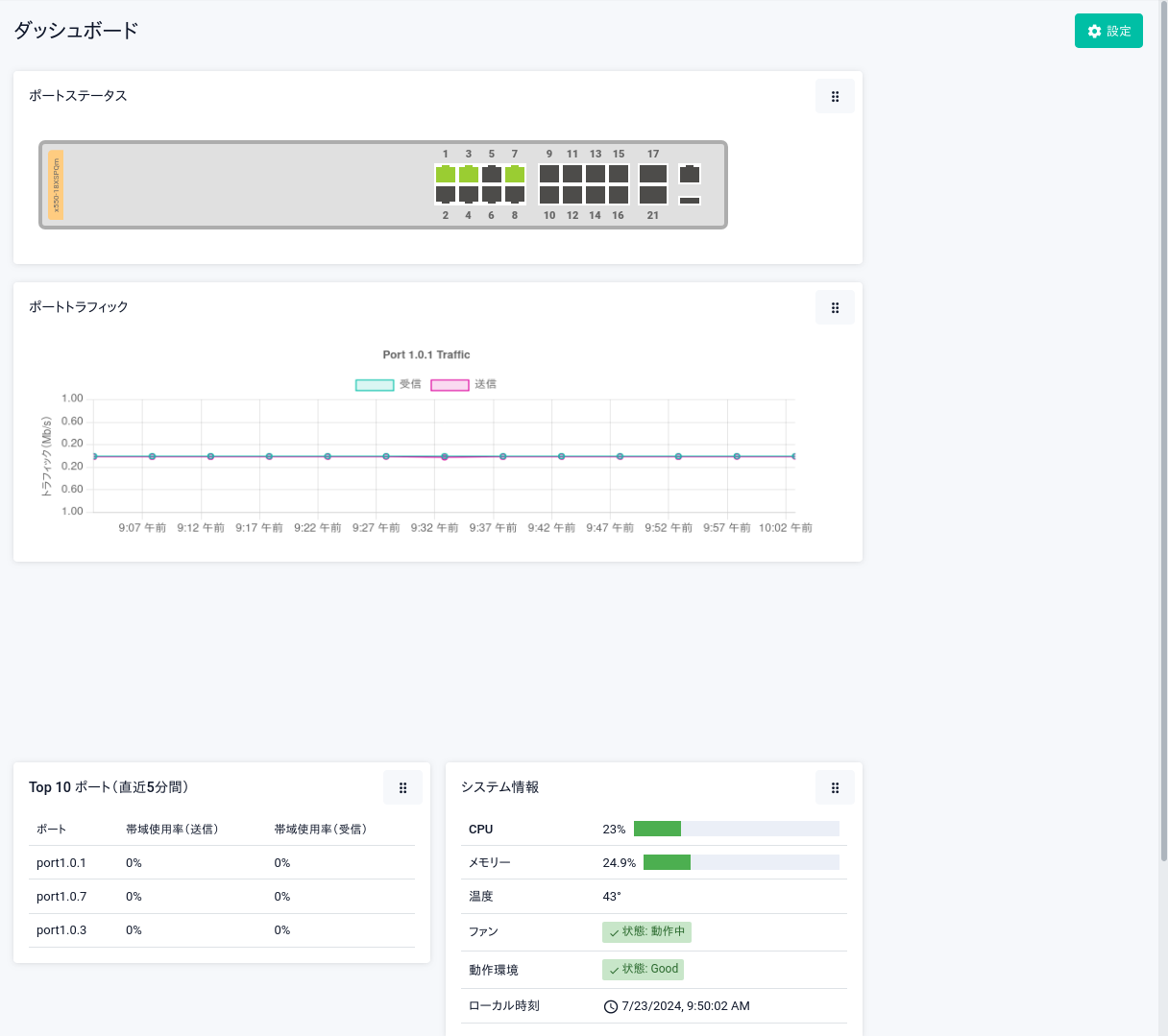Click the CPU usage progress bar
The height and width of the screenshot is (1036, 1168).
click(736, 829)
